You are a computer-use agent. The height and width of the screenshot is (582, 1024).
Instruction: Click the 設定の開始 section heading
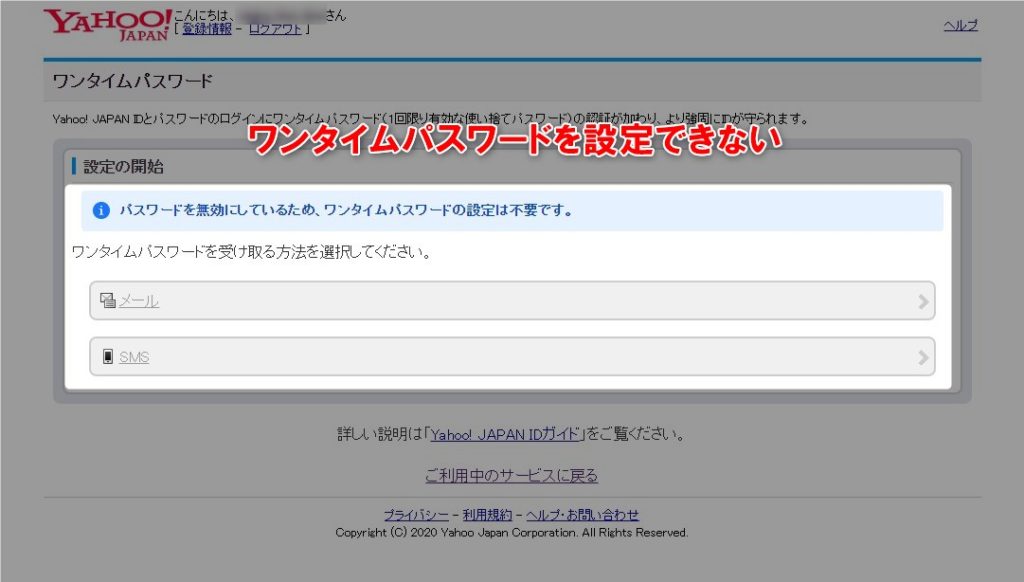[123, 167]
